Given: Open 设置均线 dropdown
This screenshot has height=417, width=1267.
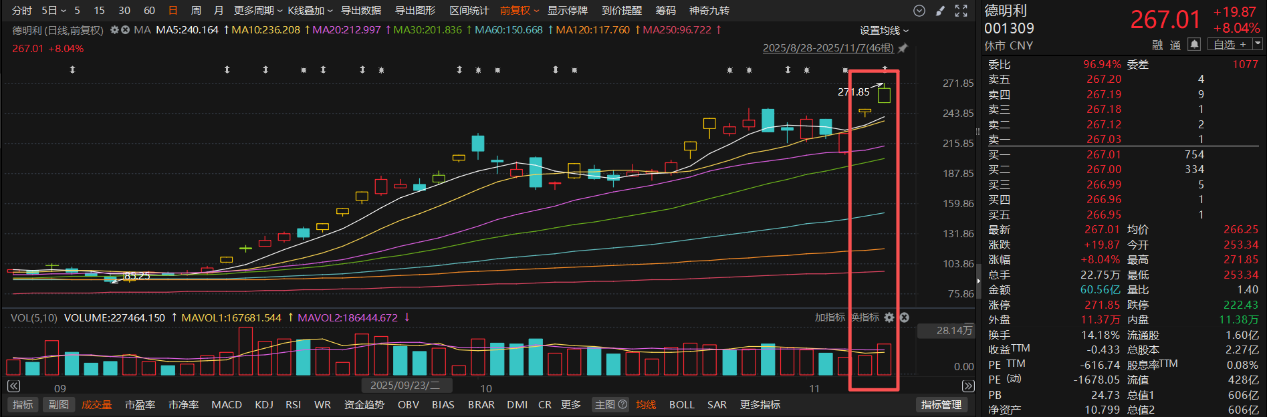Looking at the screenshot, I should 885,30.
